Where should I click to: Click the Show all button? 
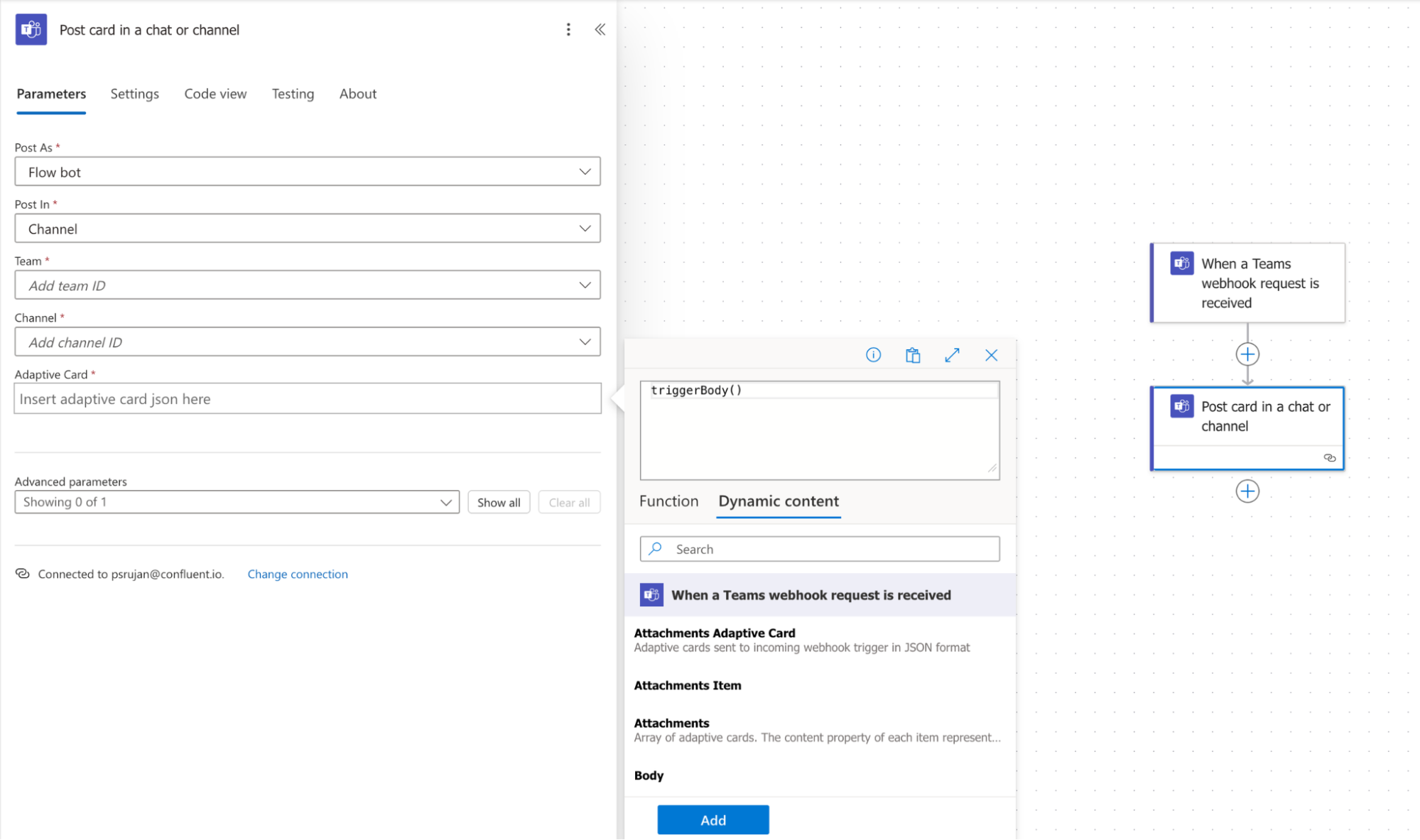click(499, 502)
